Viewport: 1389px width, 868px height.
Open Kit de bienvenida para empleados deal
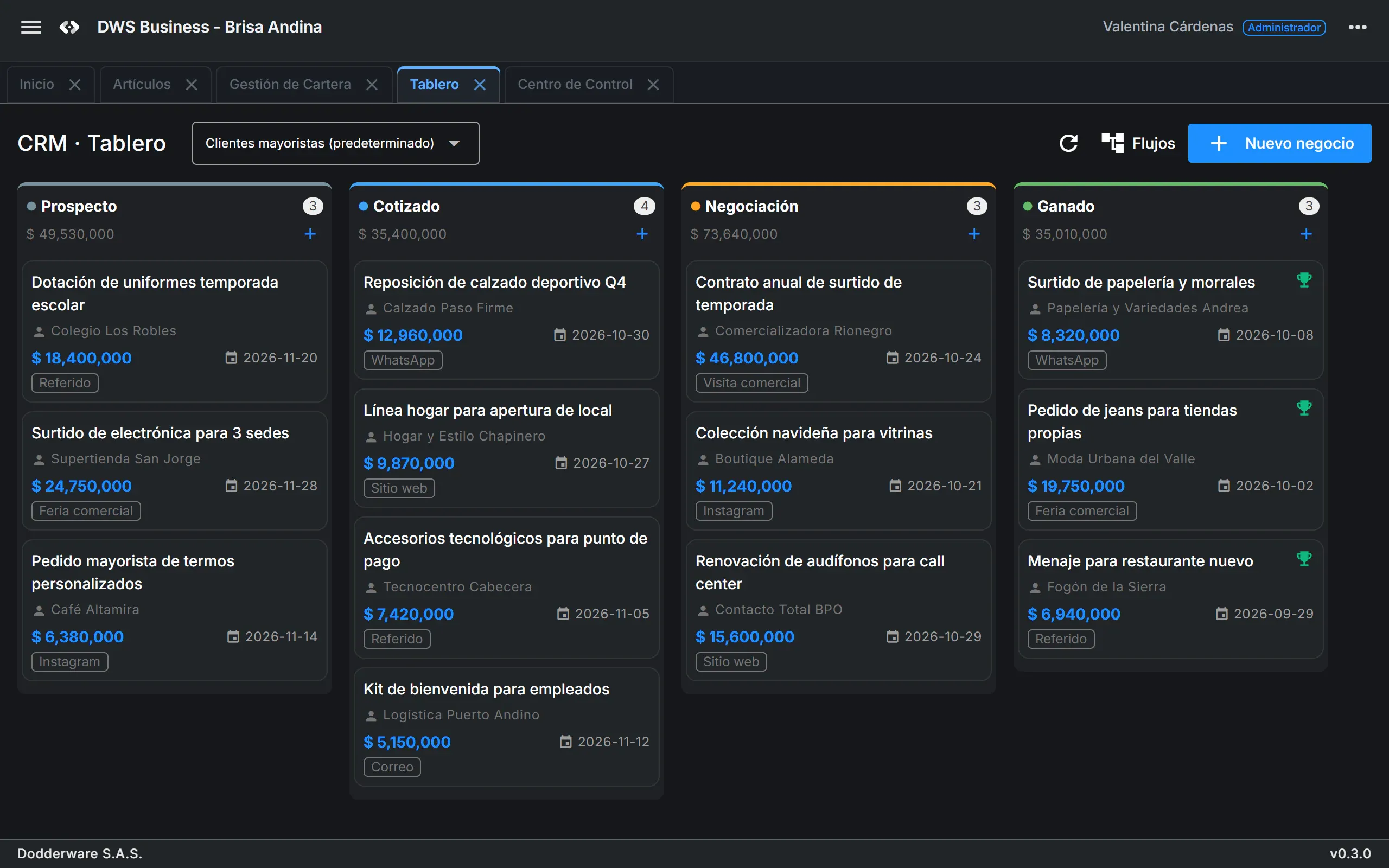click(x=506, y=727)
